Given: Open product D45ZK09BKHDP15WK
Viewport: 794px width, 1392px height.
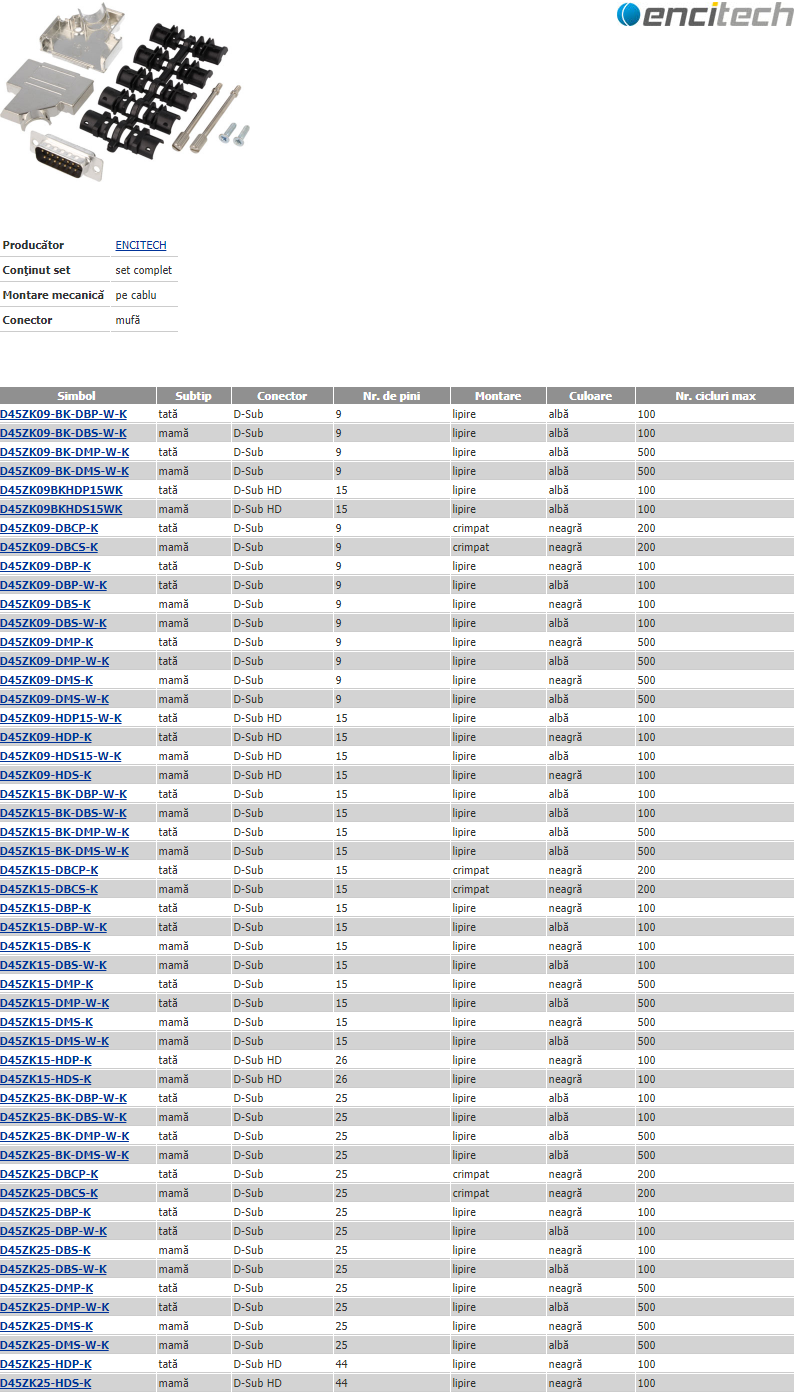Looking at the screenshot, I should coord(62,490).
